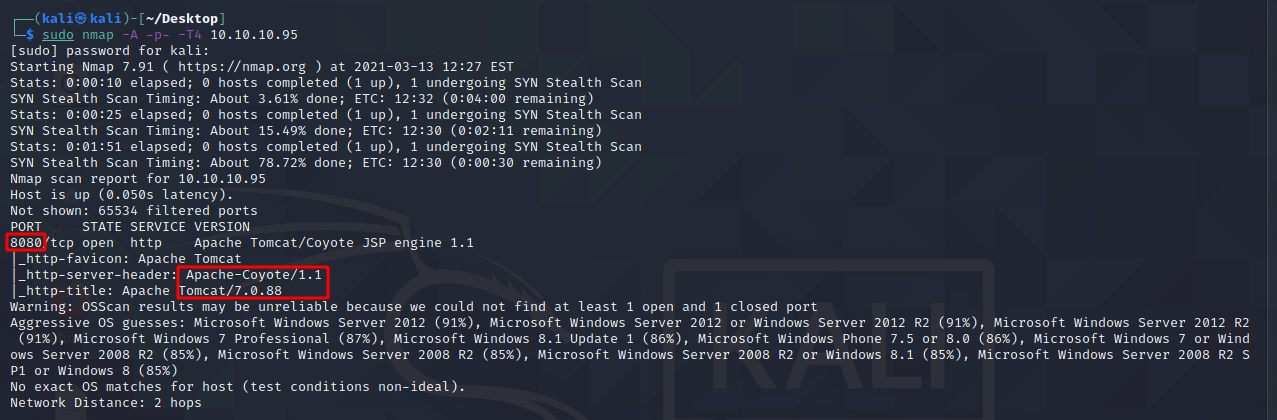This screenshot has width=1277, height=420.
Task: Click the '[sudo] password for kali:' line
Action: click(109, 51)
